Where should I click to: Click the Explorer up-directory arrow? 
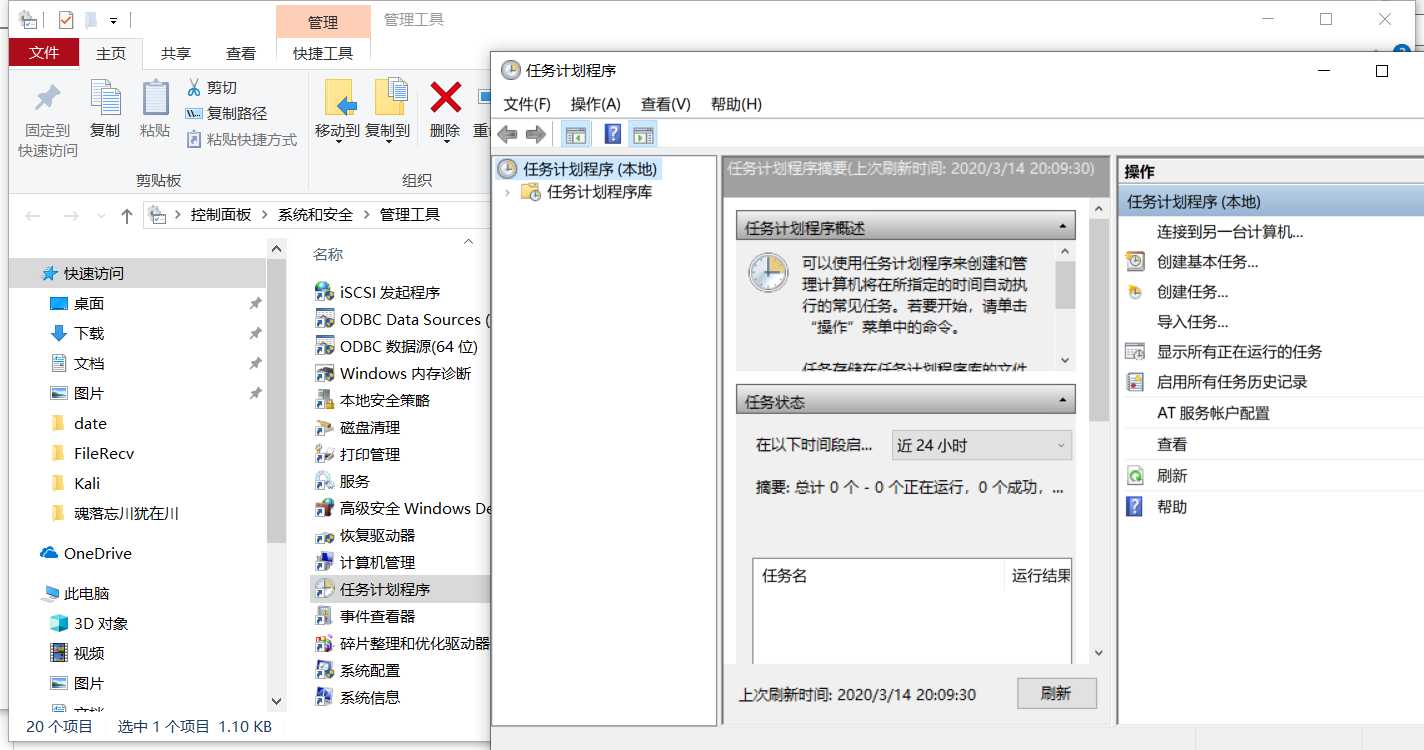click(126, 215)
